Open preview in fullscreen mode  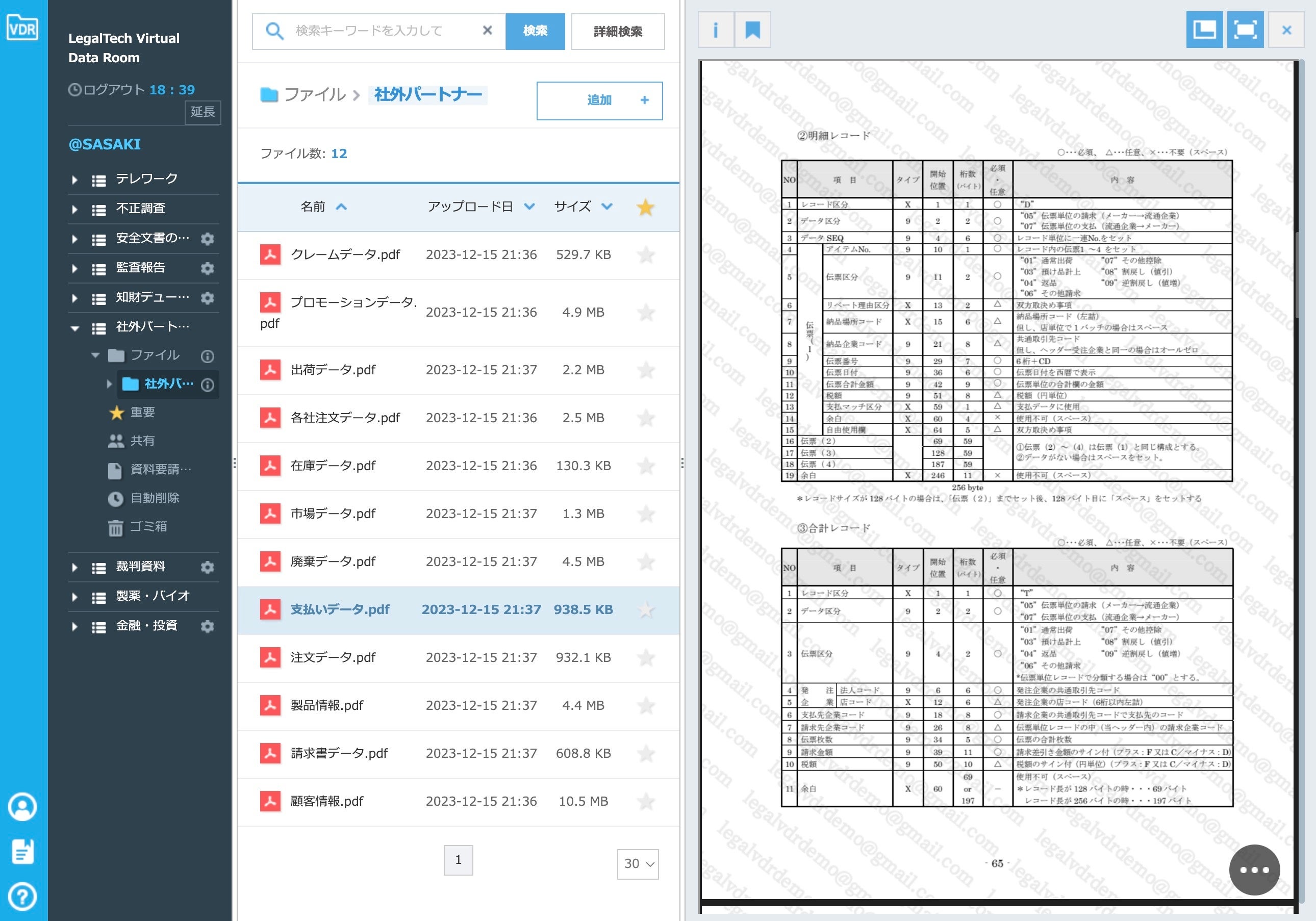(x=1245, y=30)
